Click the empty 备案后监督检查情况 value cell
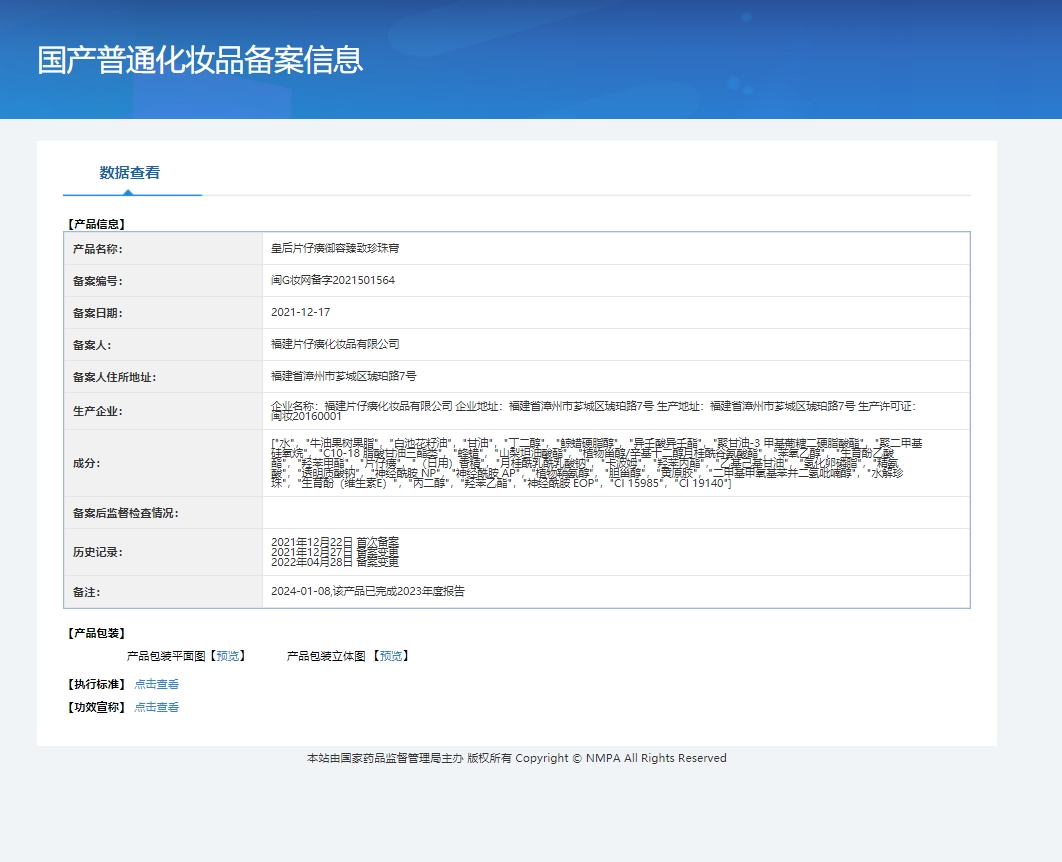Screen dimensions: 1062x862 [x=615, y=513]
